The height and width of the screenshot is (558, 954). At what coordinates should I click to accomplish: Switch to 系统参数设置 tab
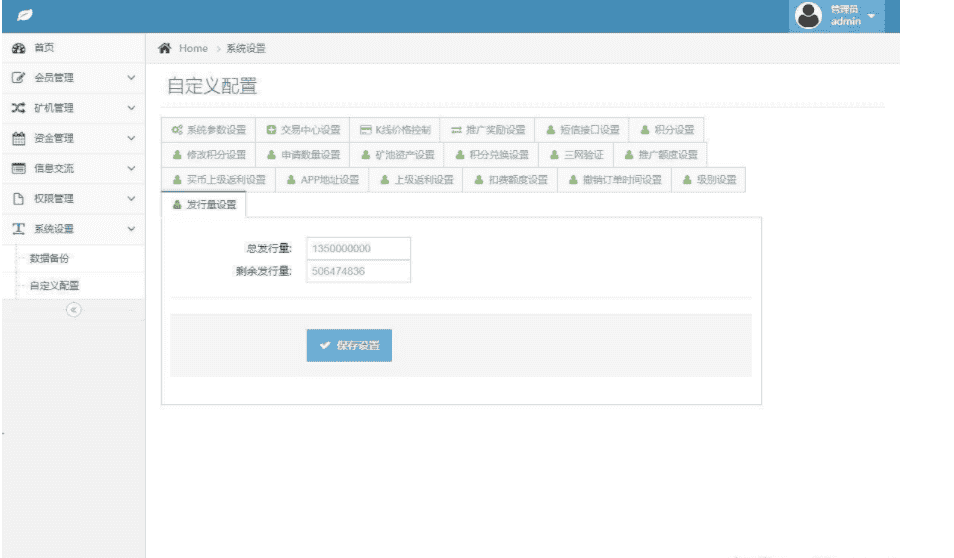click(x=208, y=130)
